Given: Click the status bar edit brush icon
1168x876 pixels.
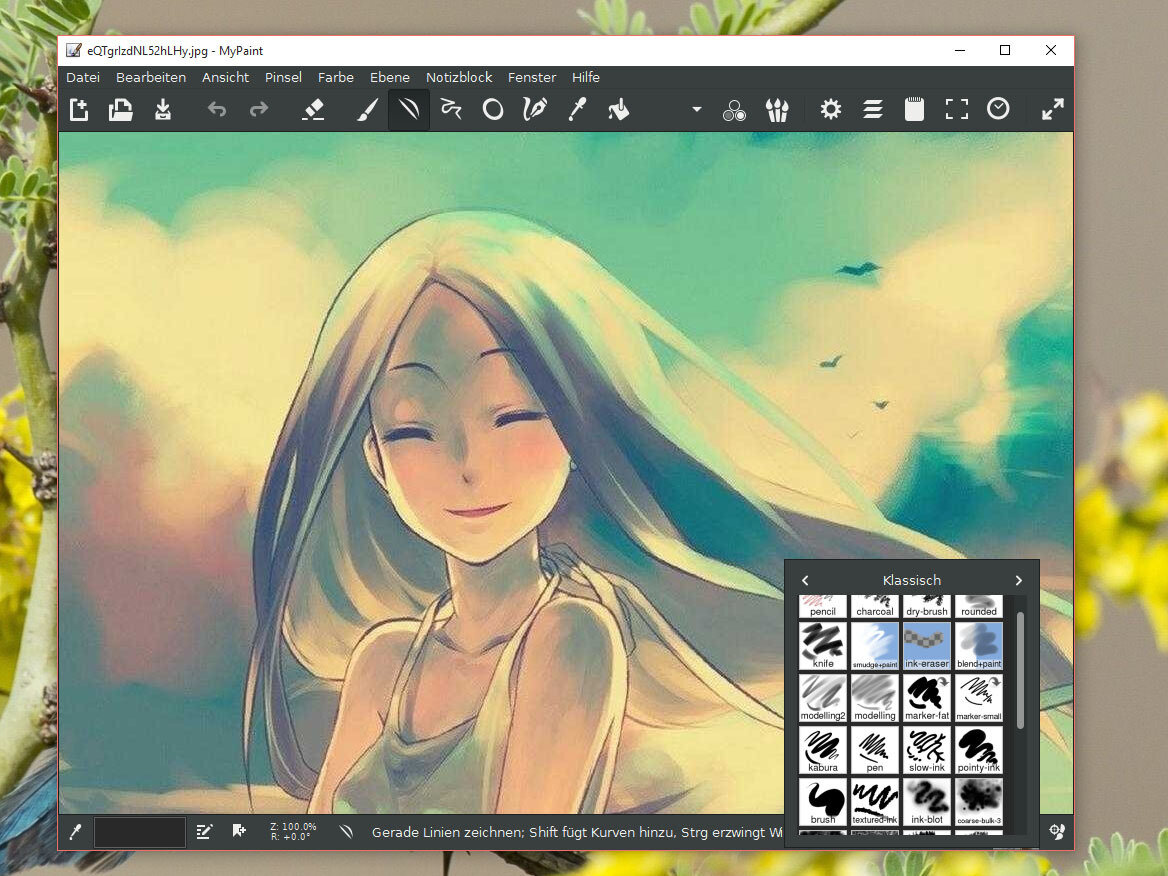Looking at the screenshot, I should pos(204,831).
